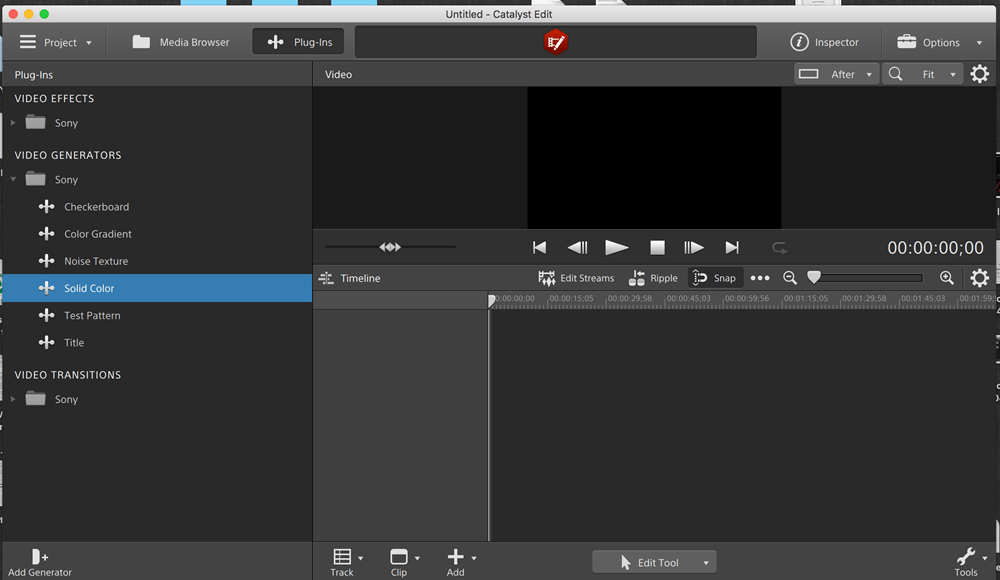This screenshot has height=580, width=1000.
Task: Select the Solid Color generator
Action: [x=157, y=288]
